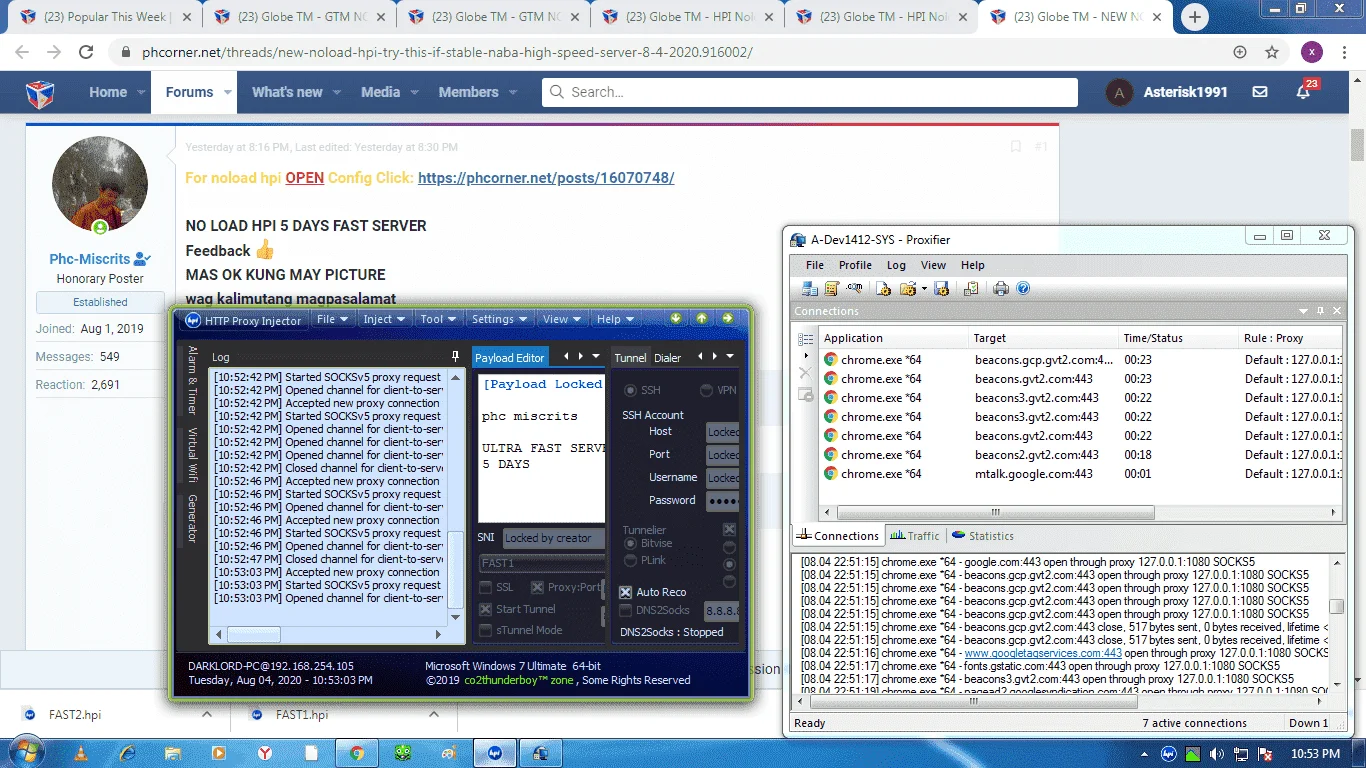Open the Windows Start menu
Viewport: 1366px width, 768px height.
click(x=25, y=752)
